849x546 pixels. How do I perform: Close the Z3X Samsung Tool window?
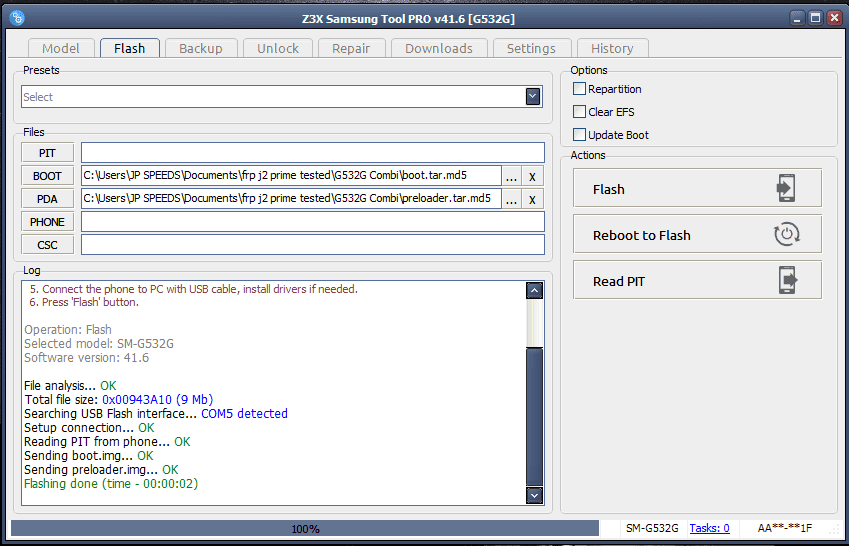coord(834,18)
